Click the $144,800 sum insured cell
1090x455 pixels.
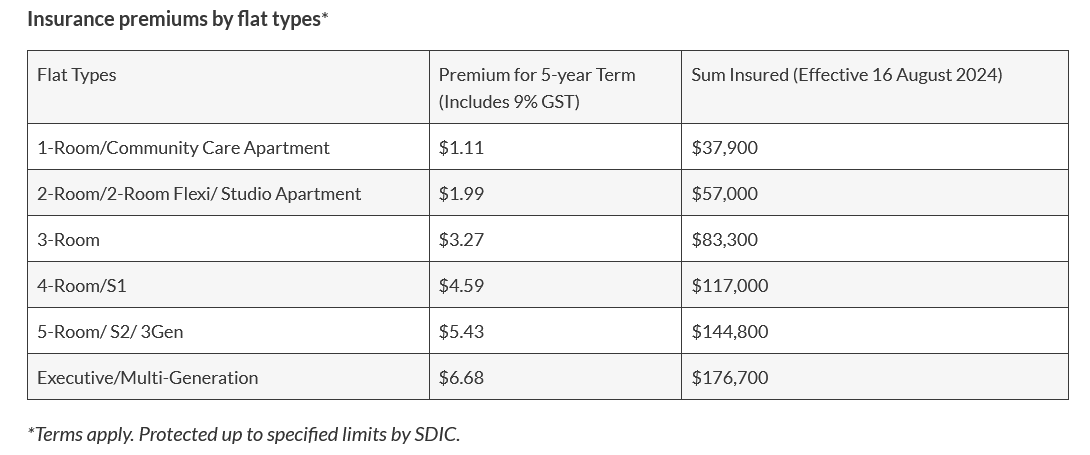730,332
